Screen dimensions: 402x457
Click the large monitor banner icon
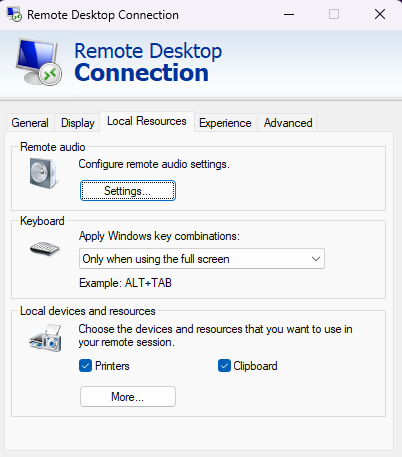coord(39,62)
